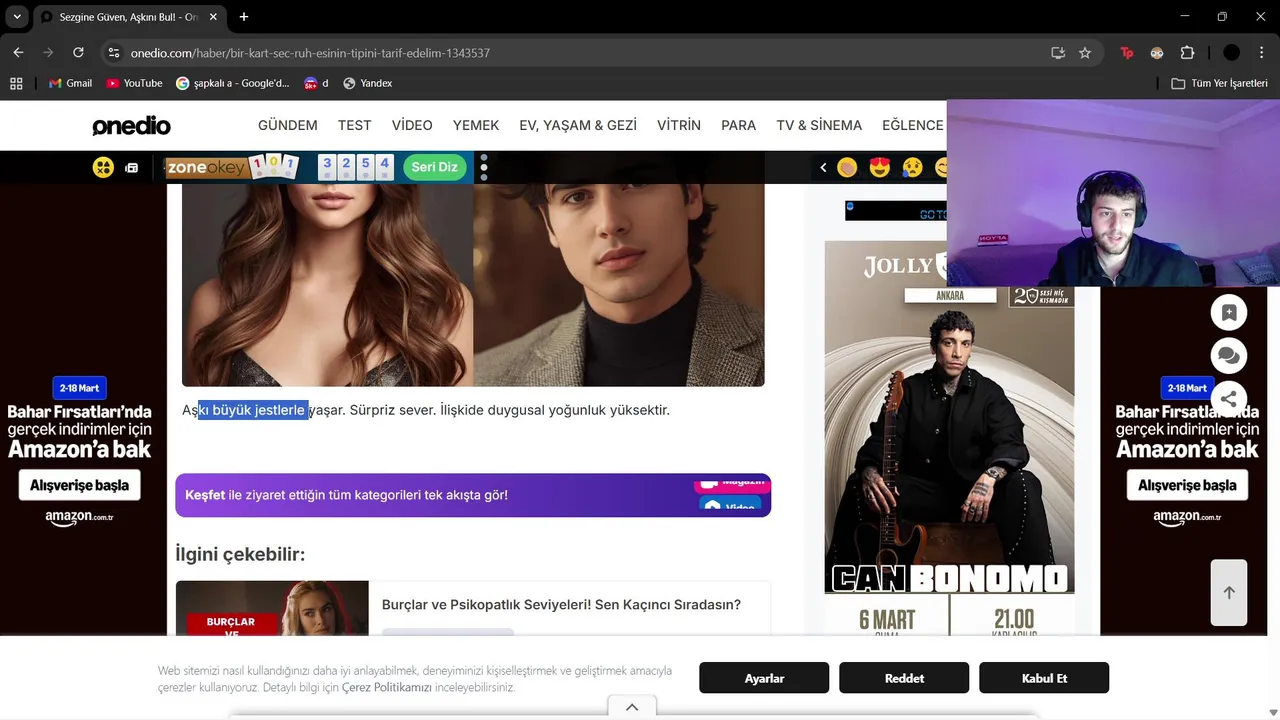Open the 'd' bookmark

(316, 83)
